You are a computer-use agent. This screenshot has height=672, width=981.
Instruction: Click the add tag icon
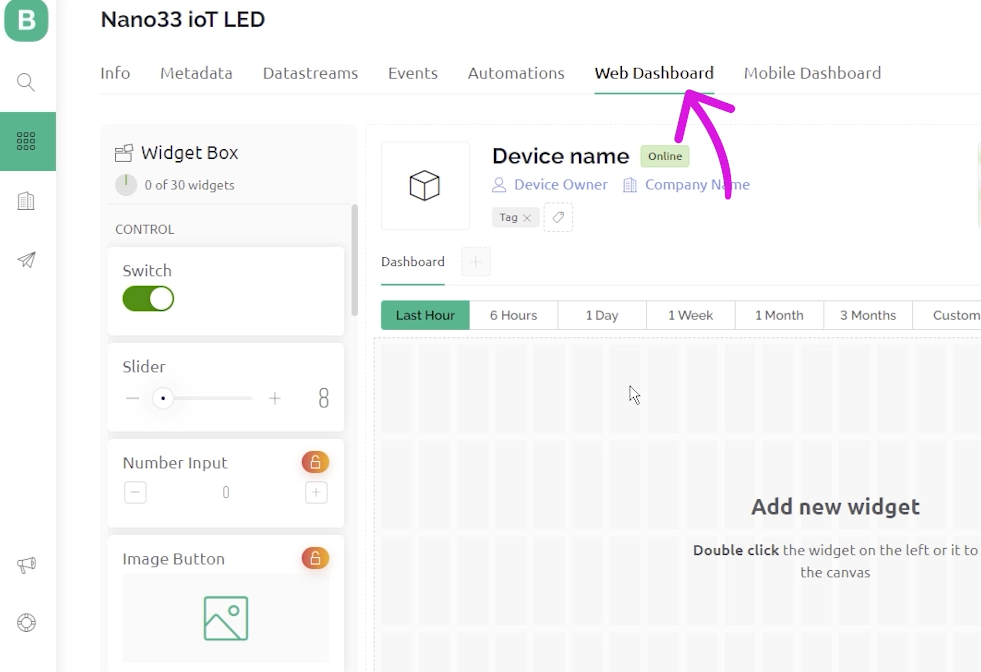(x=558, y=217)
